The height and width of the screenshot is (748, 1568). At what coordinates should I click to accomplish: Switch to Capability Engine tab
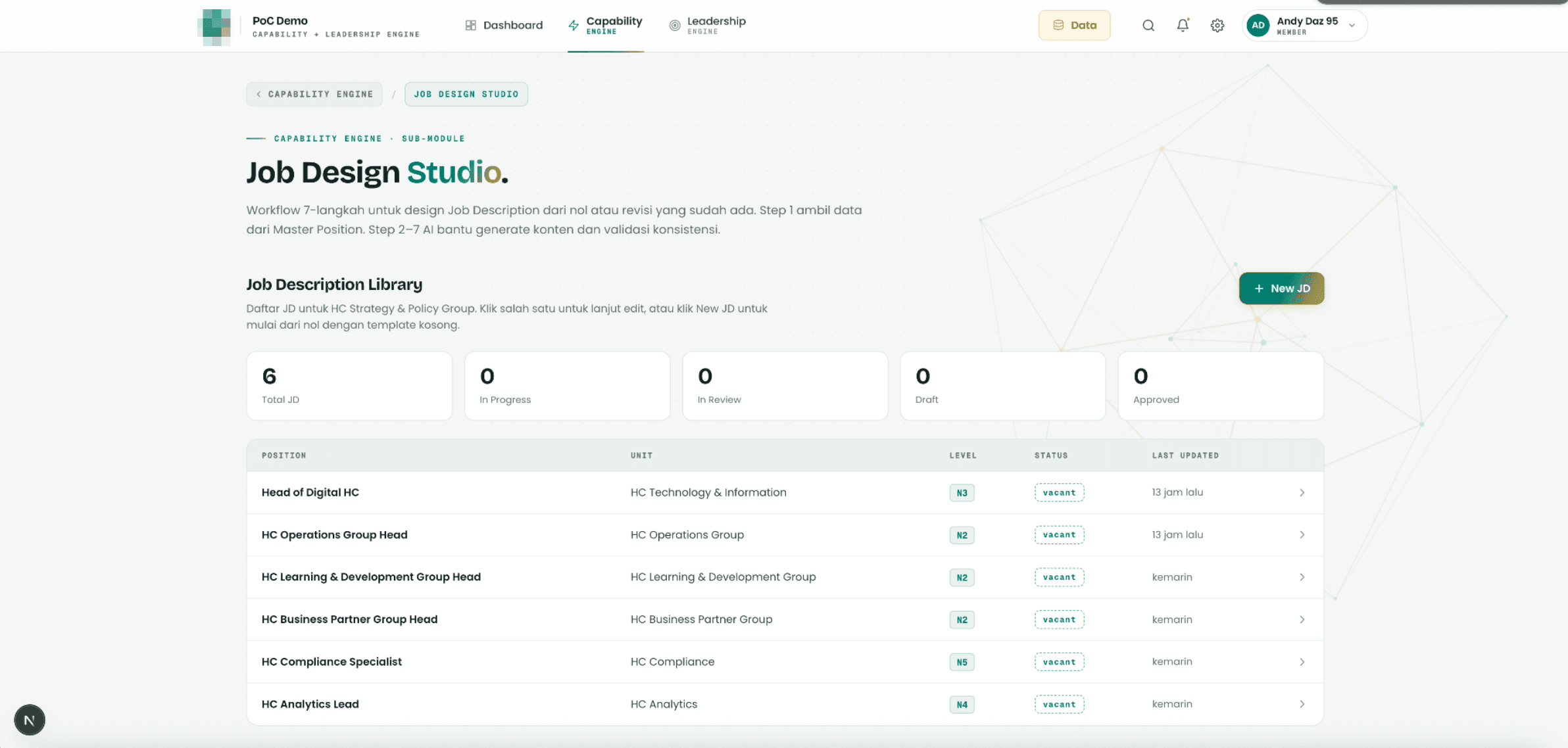606,26
